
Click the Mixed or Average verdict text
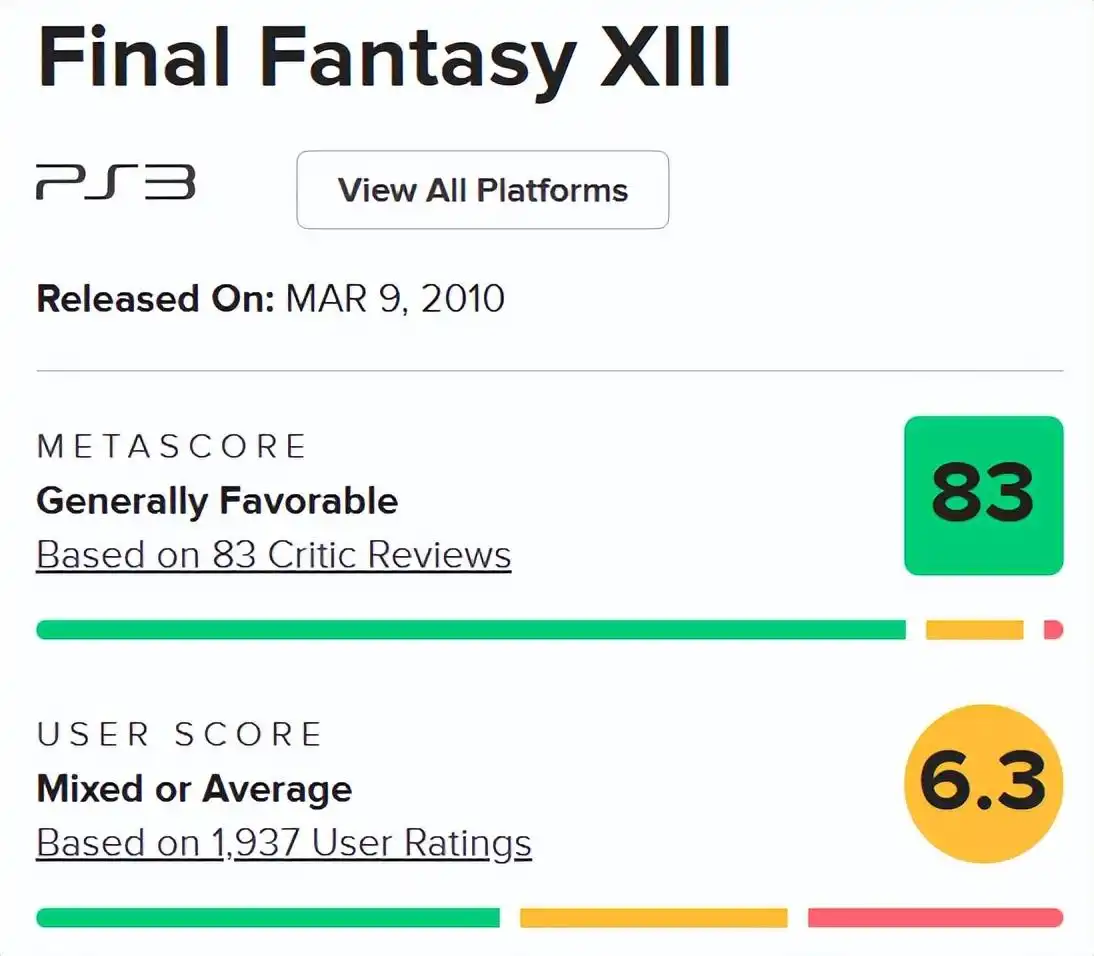pos(194,789)
